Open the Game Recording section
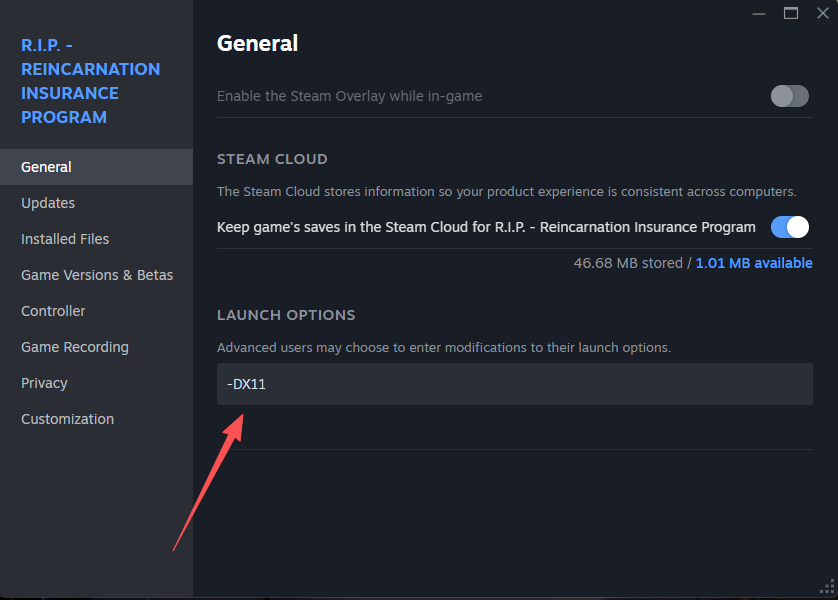Image resolution: width=838 pixels, height=600 pixels. [75, 347]
